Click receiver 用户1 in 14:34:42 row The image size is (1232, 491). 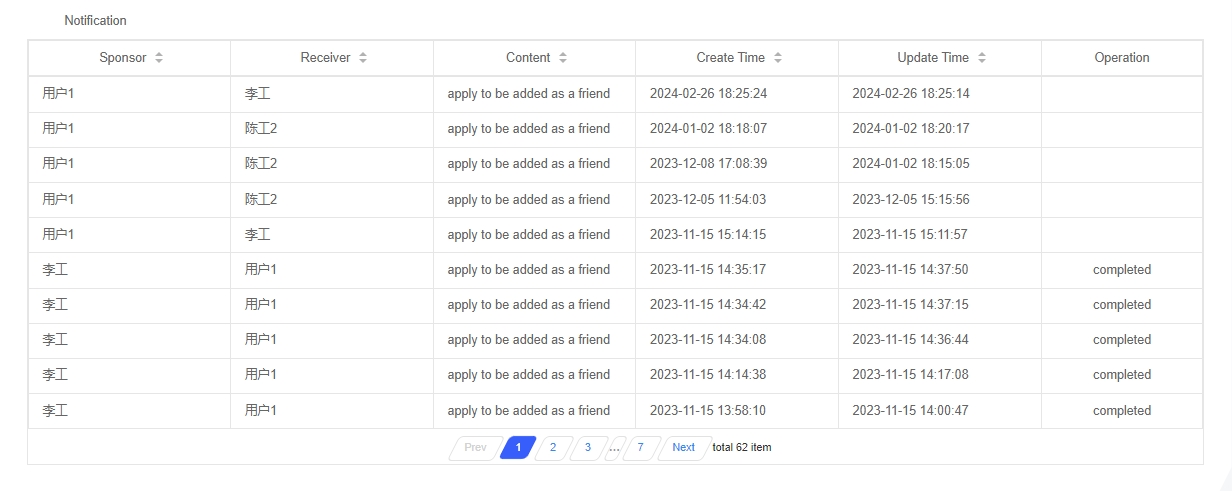click(x=261, y=305)
